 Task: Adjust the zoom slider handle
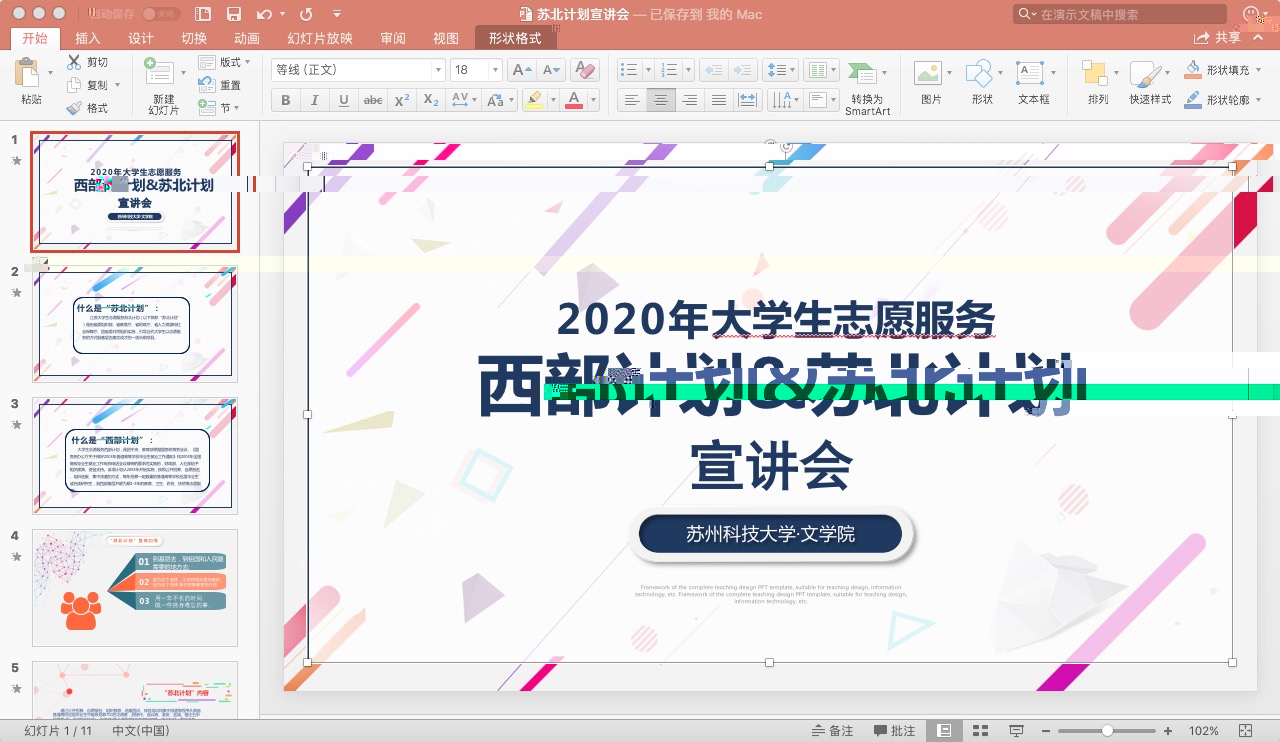point(1107,731)
